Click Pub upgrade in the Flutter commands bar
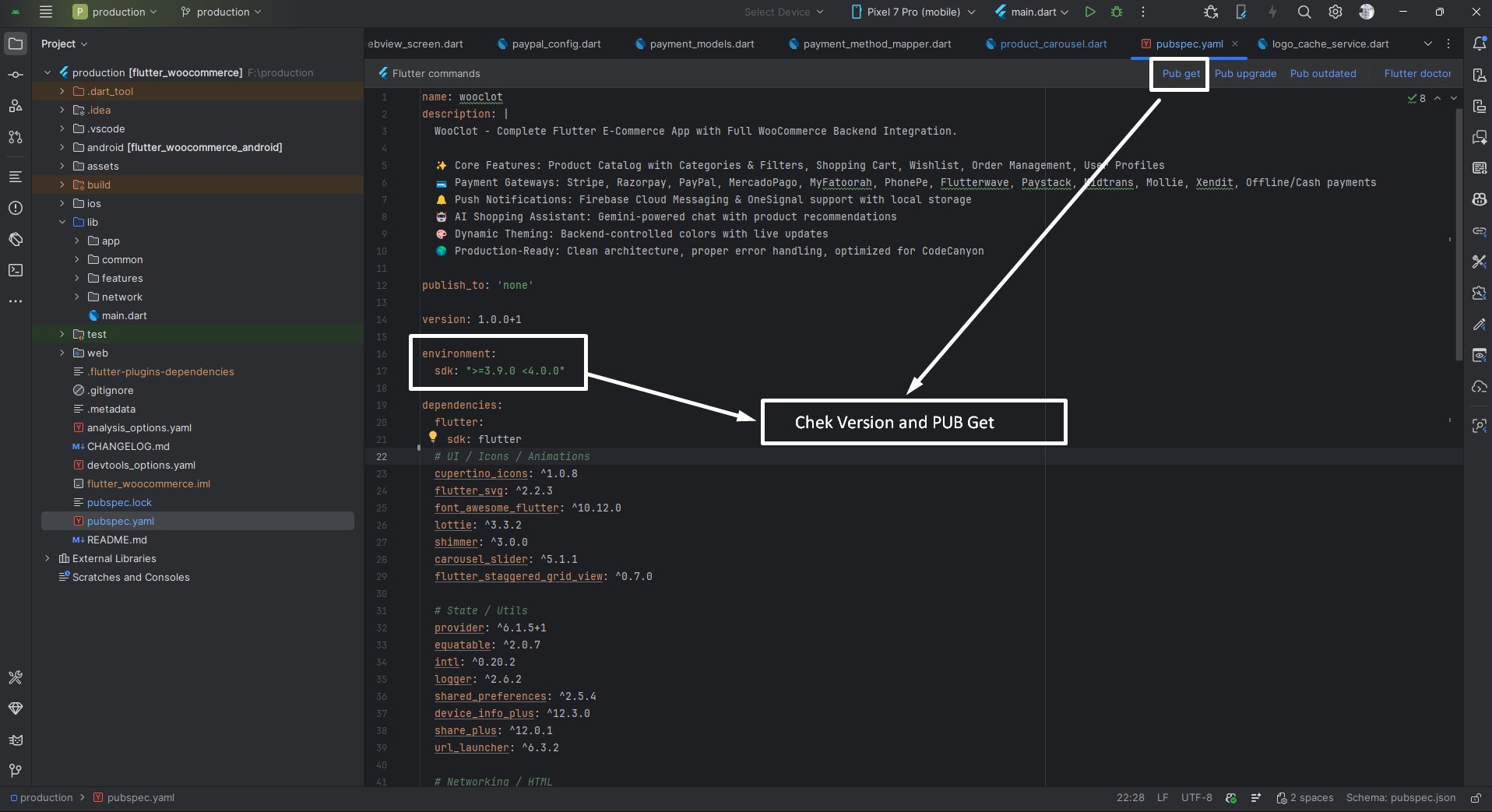 click(1244, 73)
